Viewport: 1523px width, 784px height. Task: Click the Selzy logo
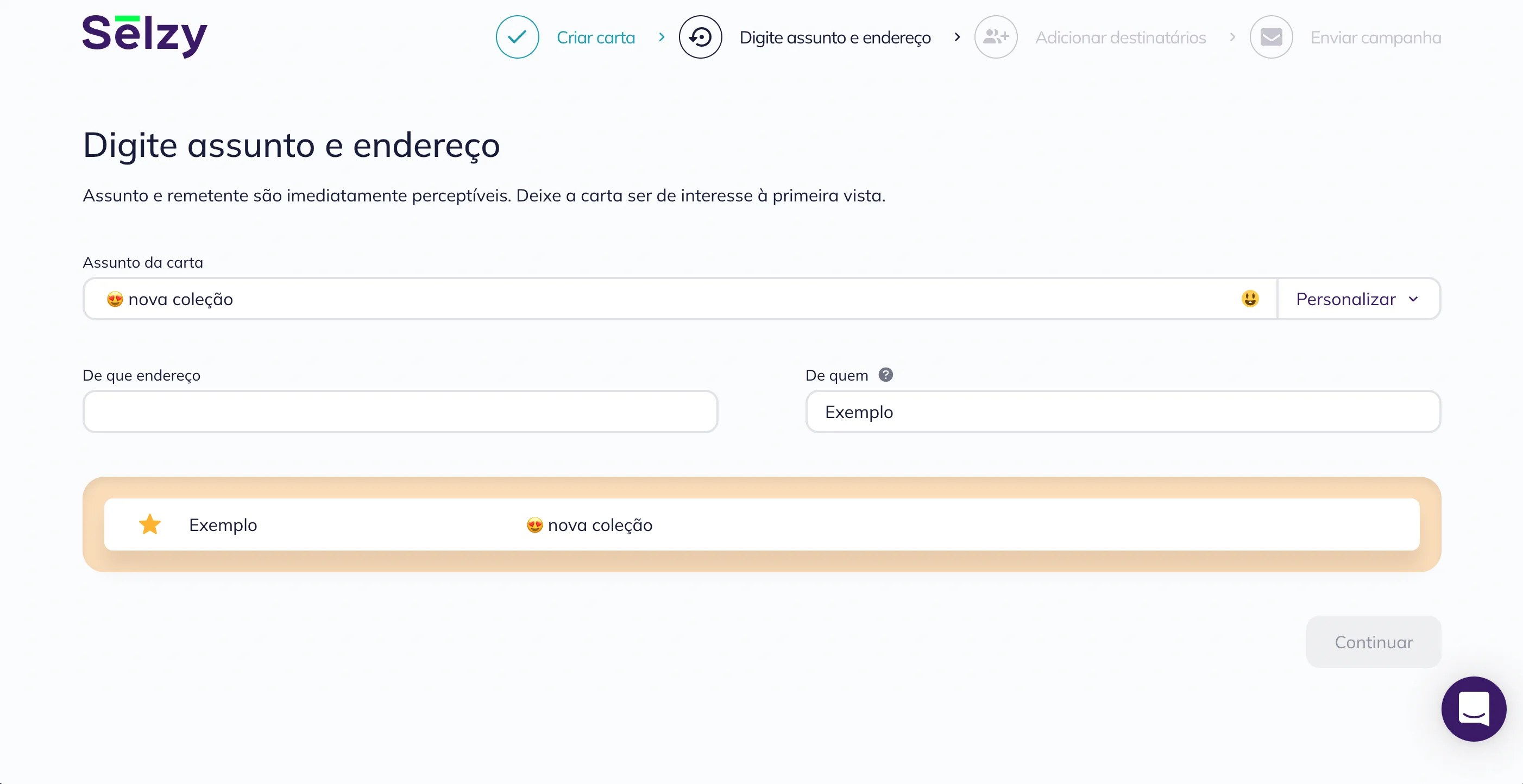click(145, 35)
